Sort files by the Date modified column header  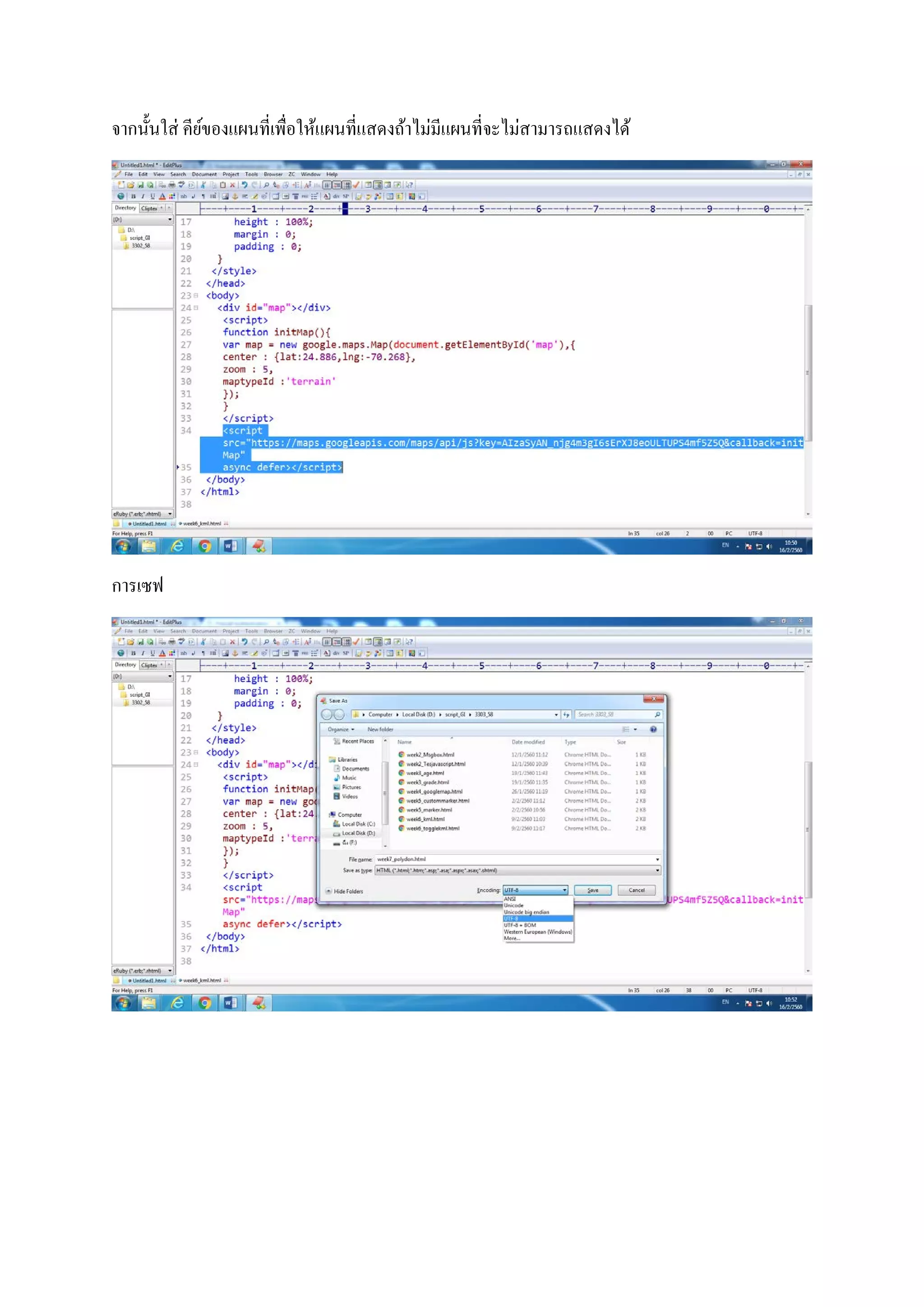pyautogui.click(x=528, y=742)
